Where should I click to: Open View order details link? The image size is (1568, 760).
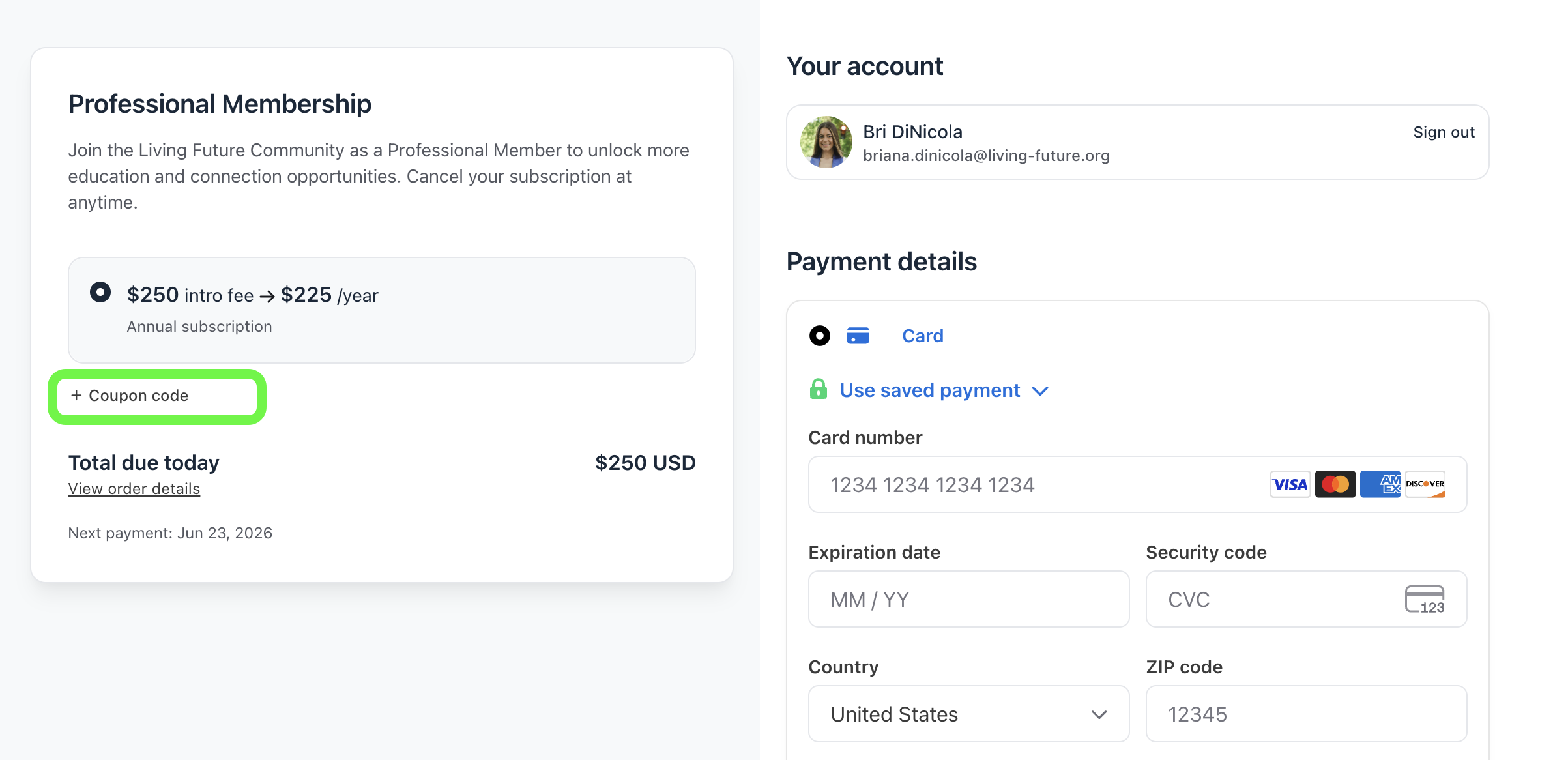134,489
